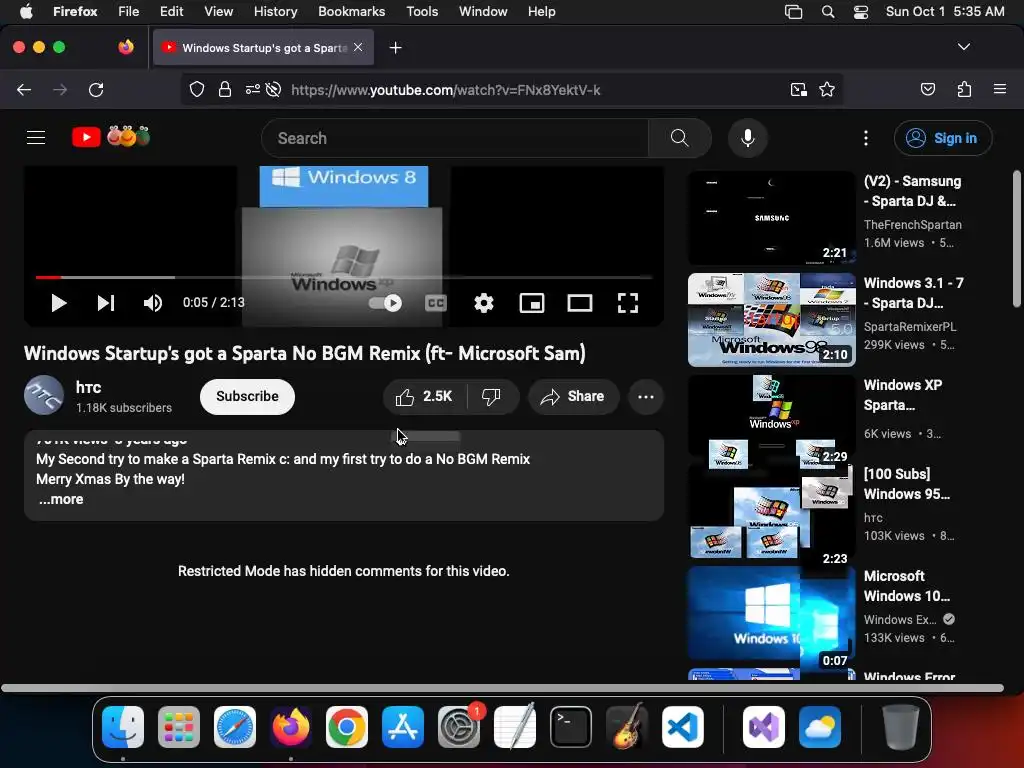
Task: Toggle closed captions
Action: 436,303
